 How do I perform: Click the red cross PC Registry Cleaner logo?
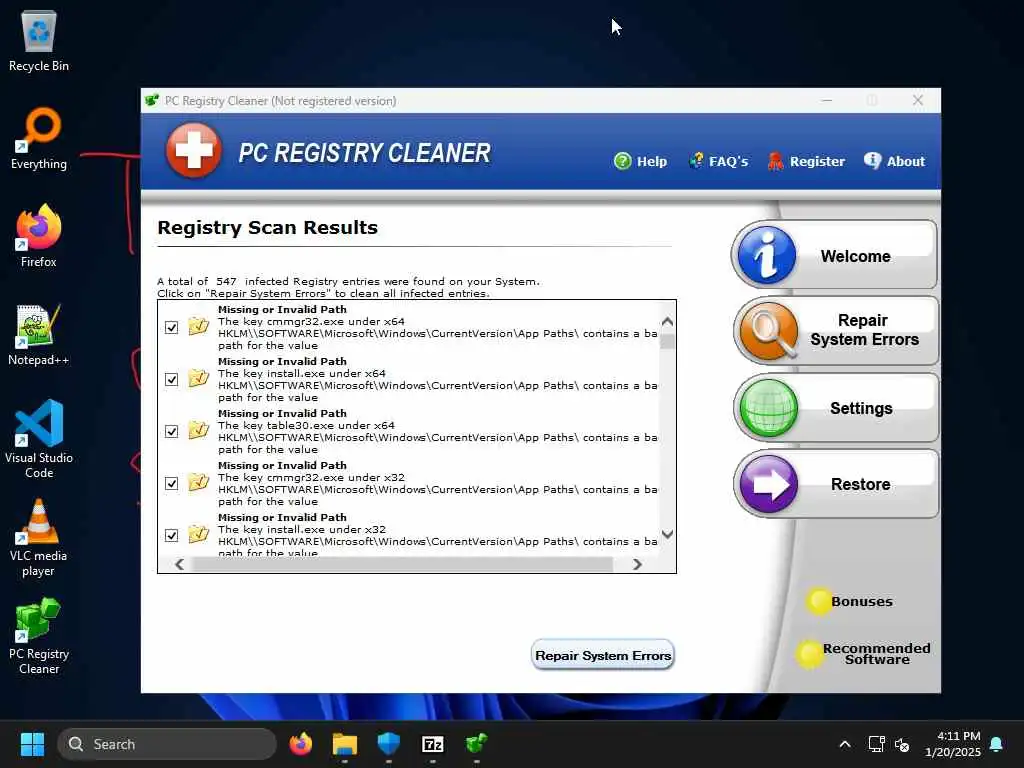click(193, 150)
